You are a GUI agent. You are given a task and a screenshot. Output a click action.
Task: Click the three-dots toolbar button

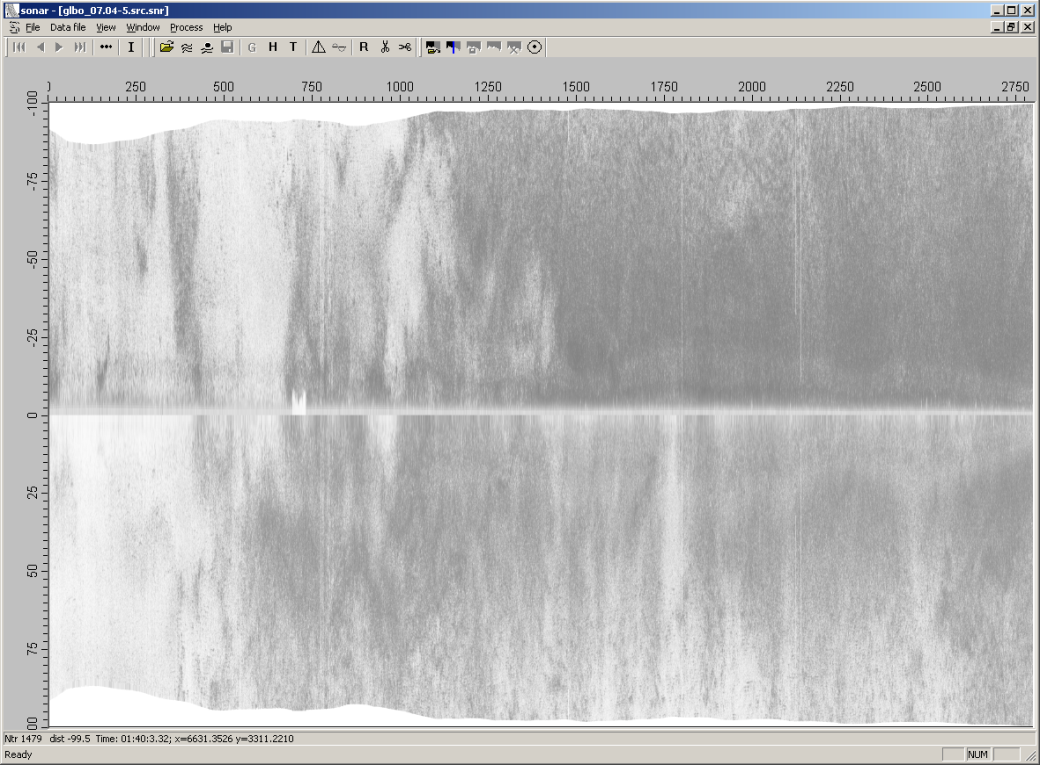click(x=105, y=47)
